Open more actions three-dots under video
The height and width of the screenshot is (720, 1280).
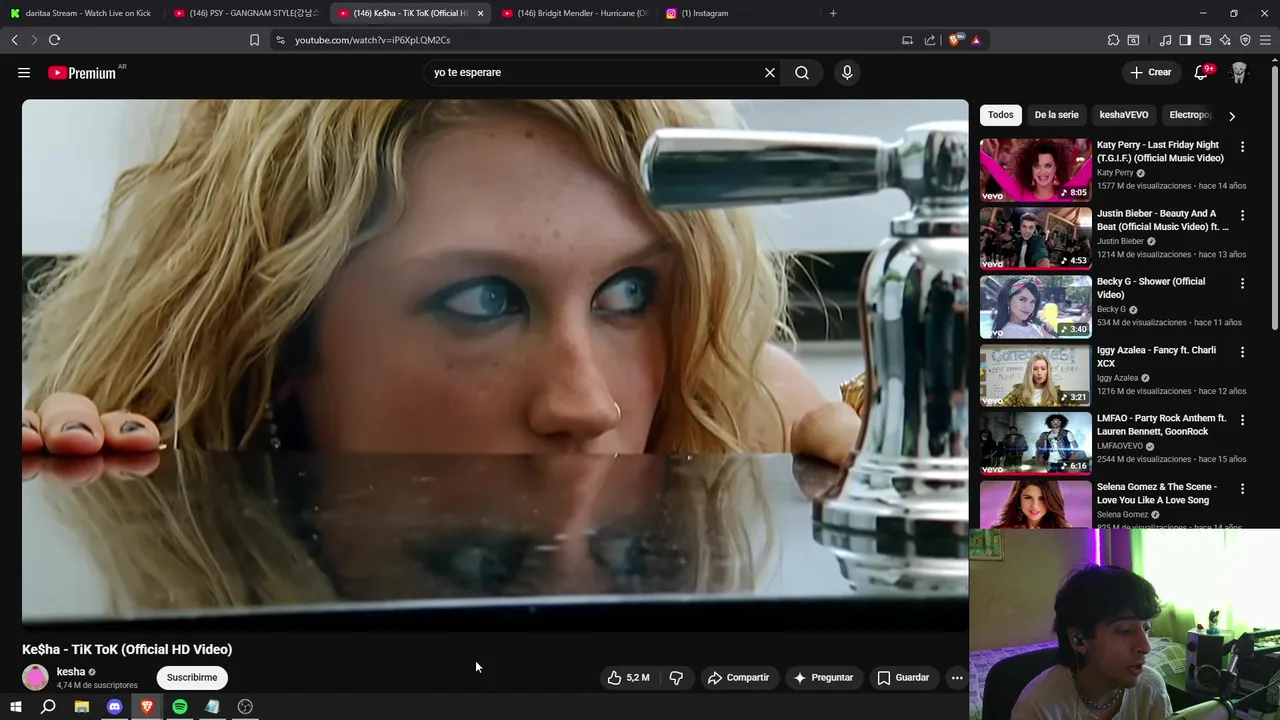[x=957, y=677]
